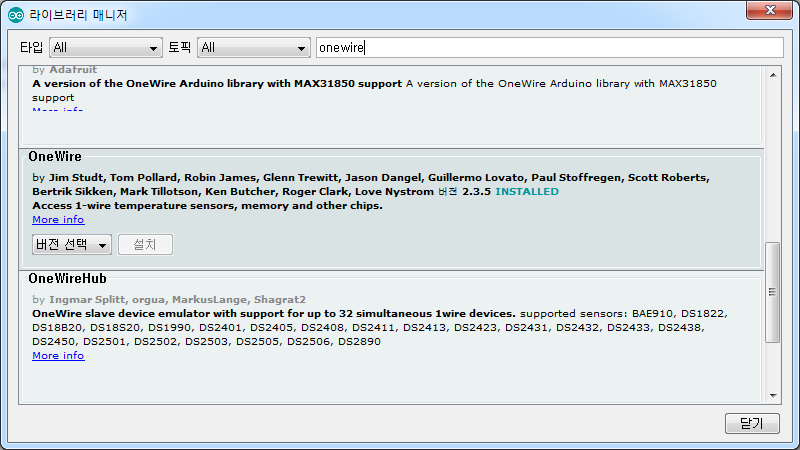
Task: Click the INSTALLED status label
Action: [527, 192]
